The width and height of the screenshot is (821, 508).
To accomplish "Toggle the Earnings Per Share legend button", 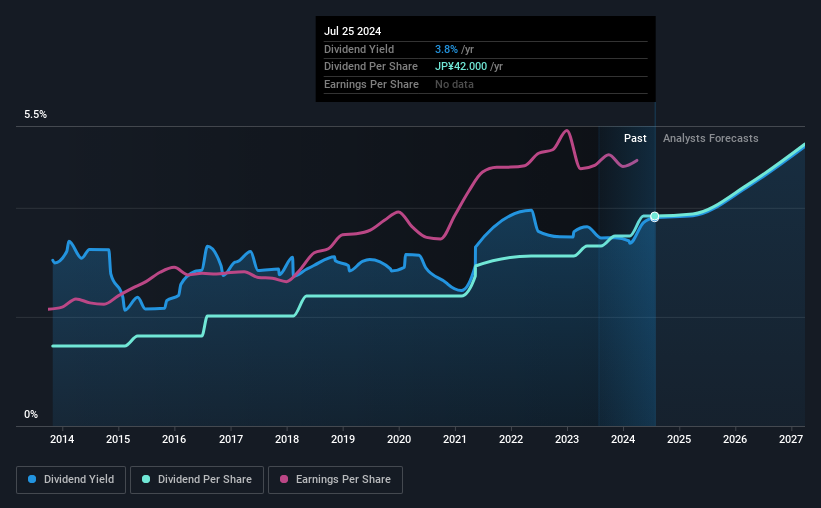I will (x=336, y=480).
